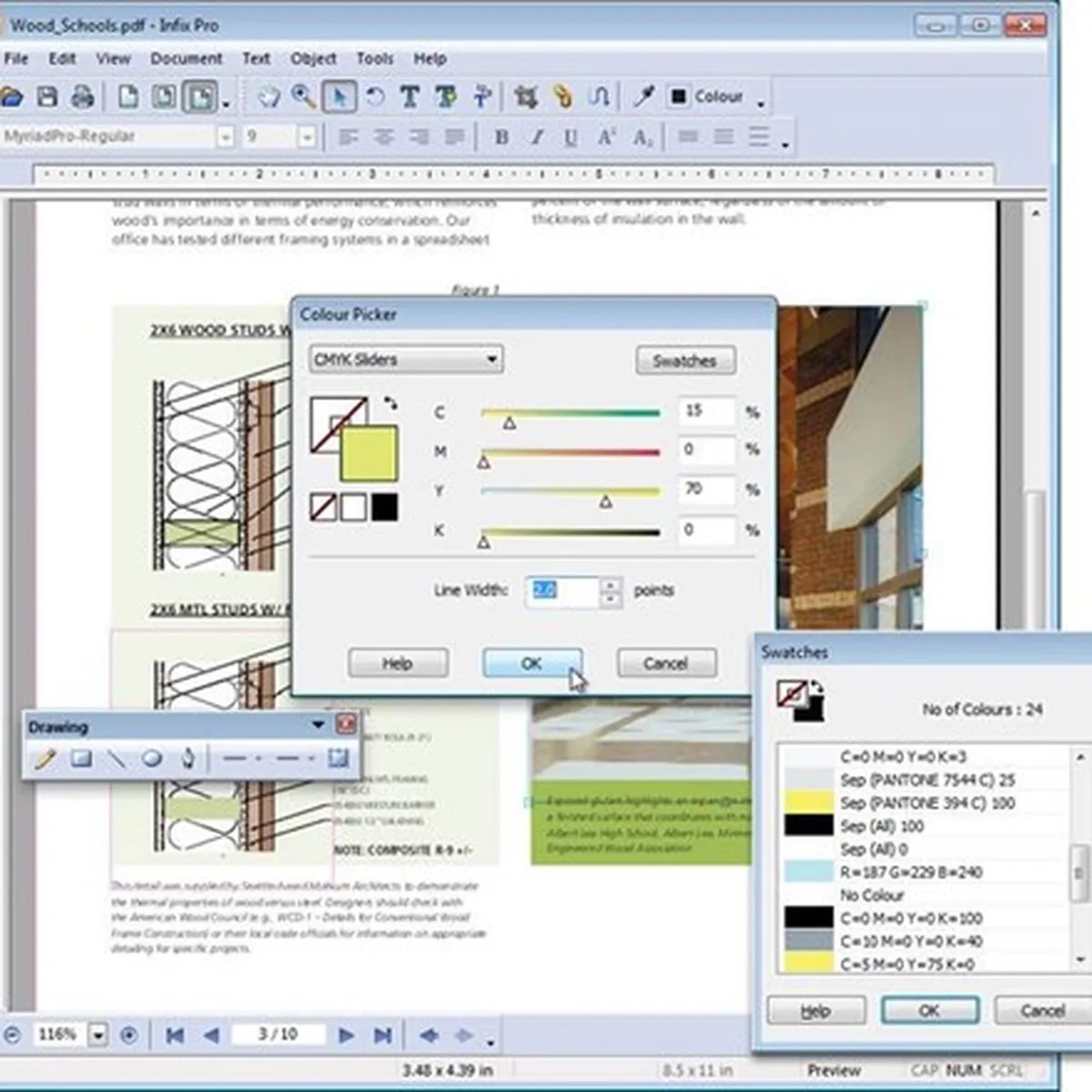Pick the Eyedropper tool
Viewport: 1092px width, 1092px height.
(644, 96)
